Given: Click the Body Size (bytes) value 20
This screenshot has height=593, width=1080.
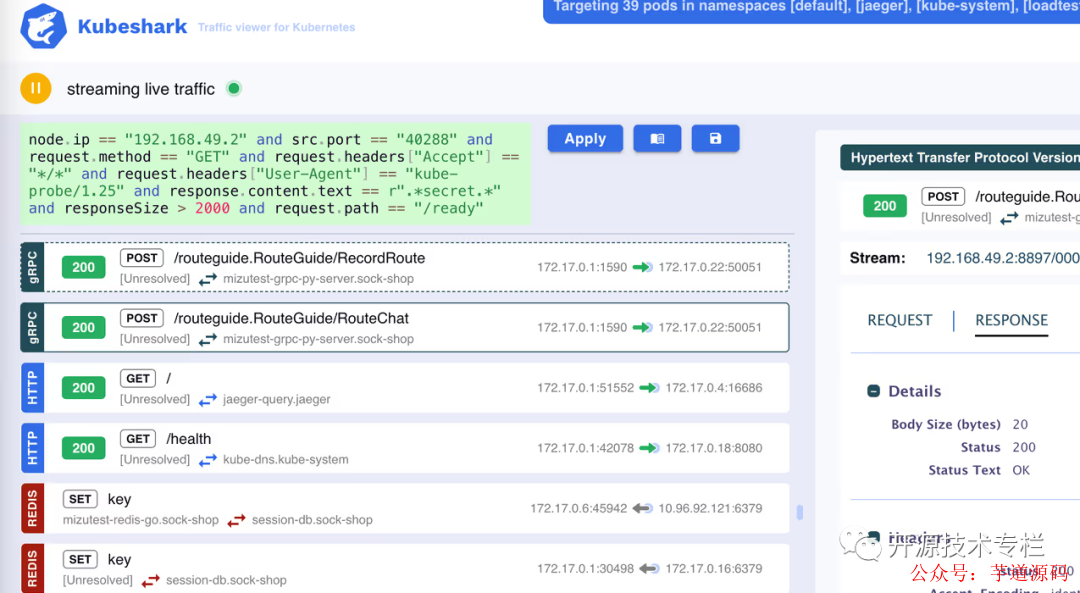Looking at the screenshot, I should click(x=1020, y=424).
